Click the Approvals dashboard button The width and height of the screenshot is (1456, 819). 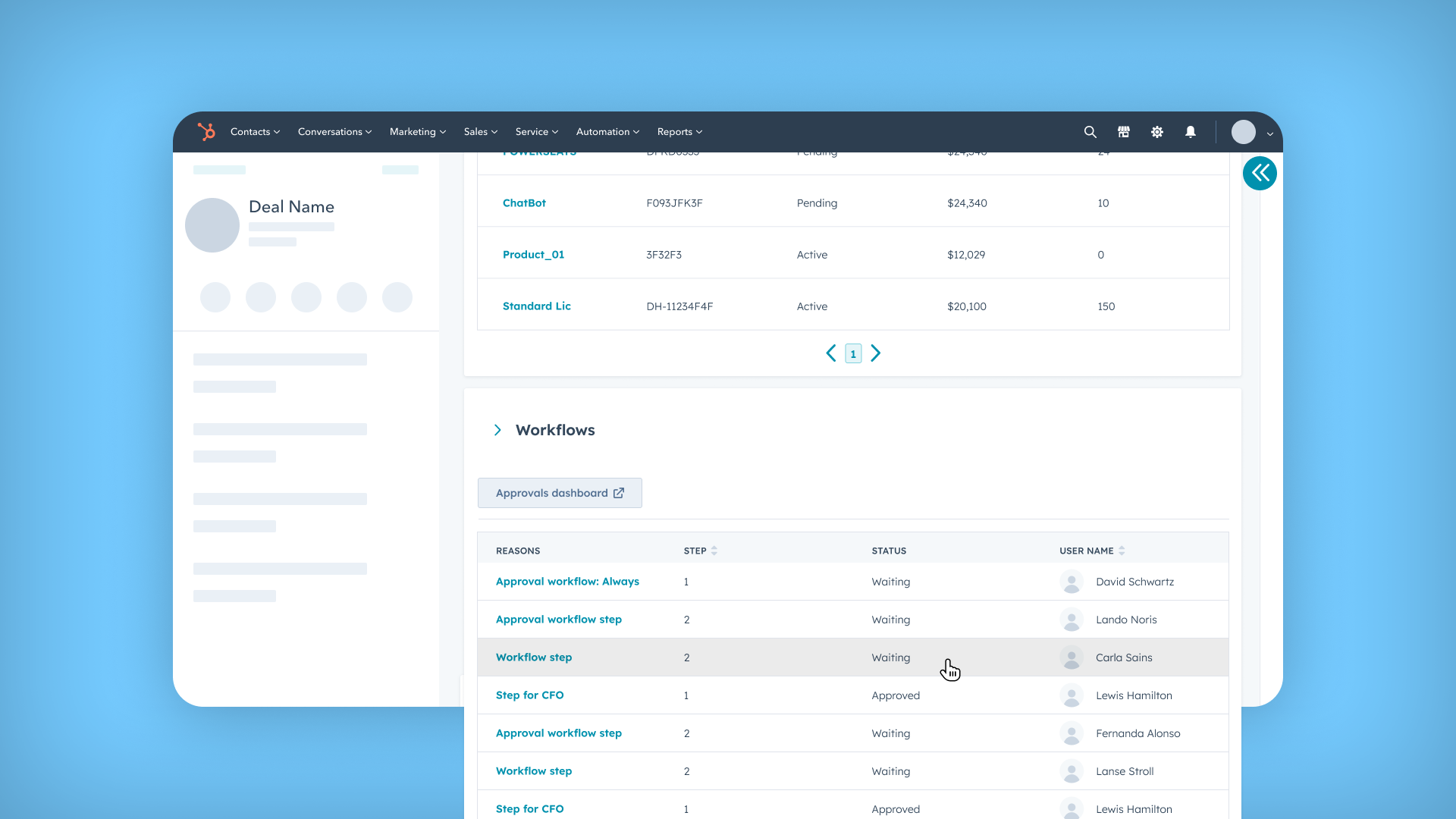coord(560,493)
